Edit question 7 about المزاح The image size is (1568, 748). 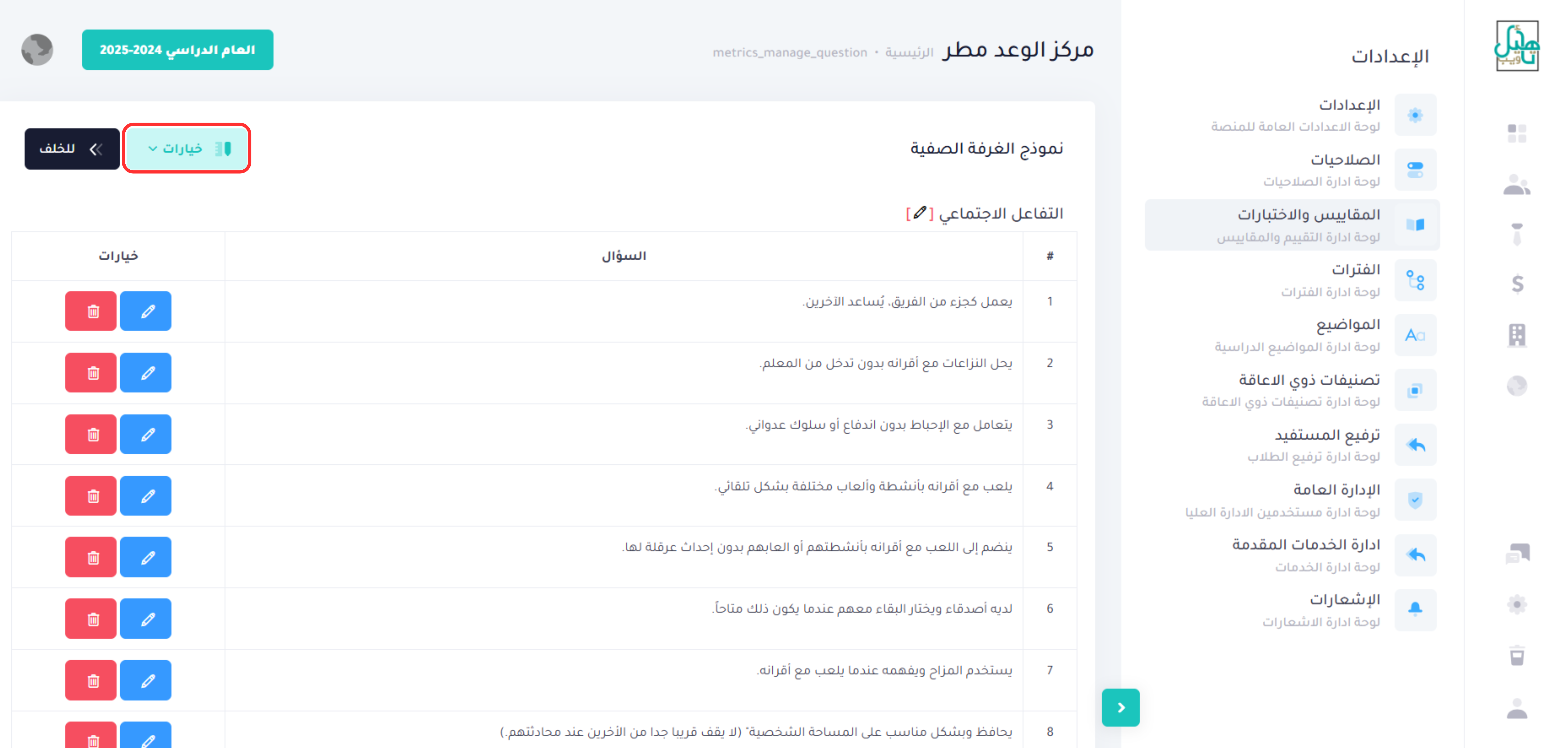[x=146, y=680]
